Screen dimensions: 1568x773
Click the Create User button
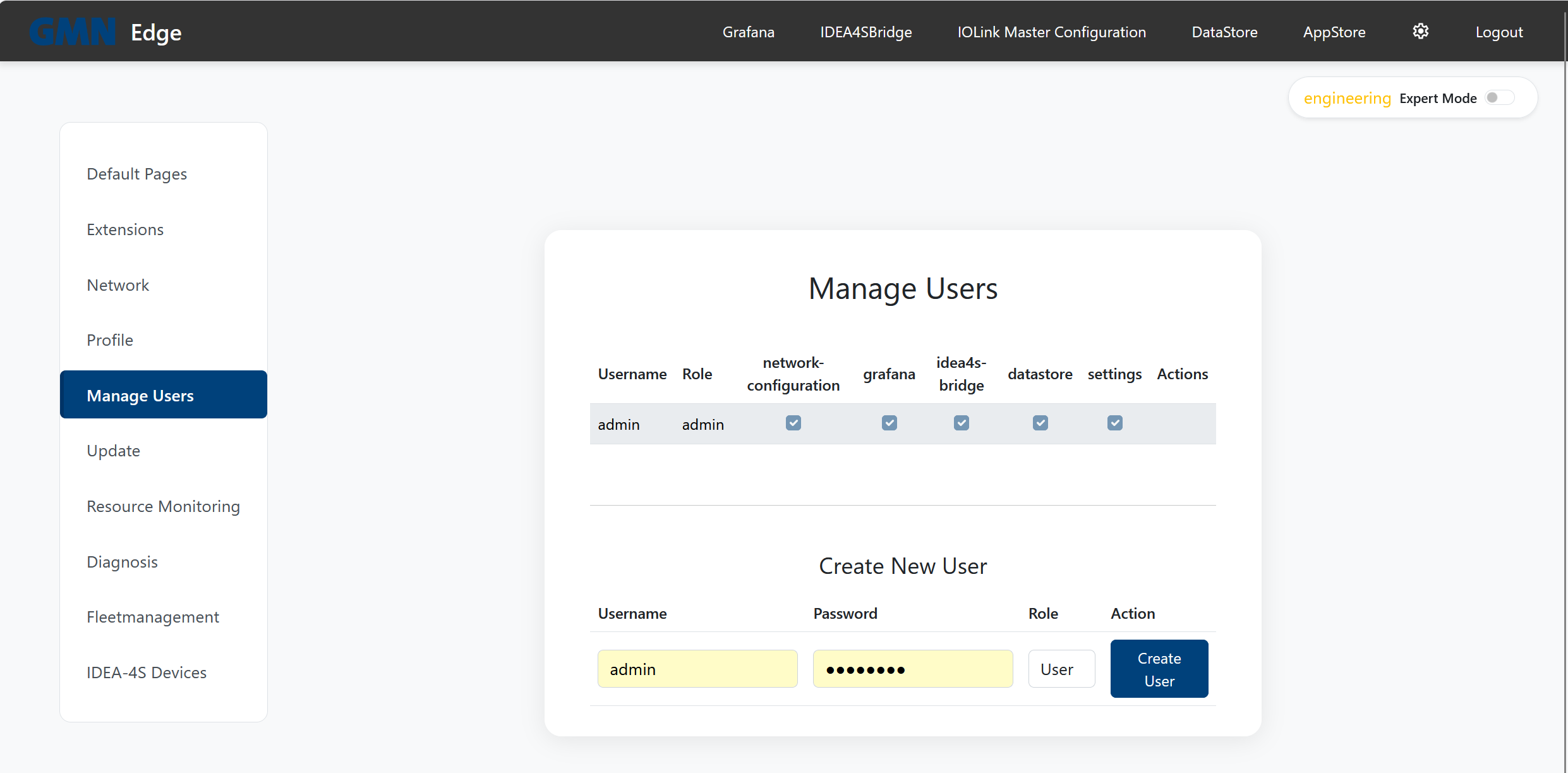tap(1159, 669)
